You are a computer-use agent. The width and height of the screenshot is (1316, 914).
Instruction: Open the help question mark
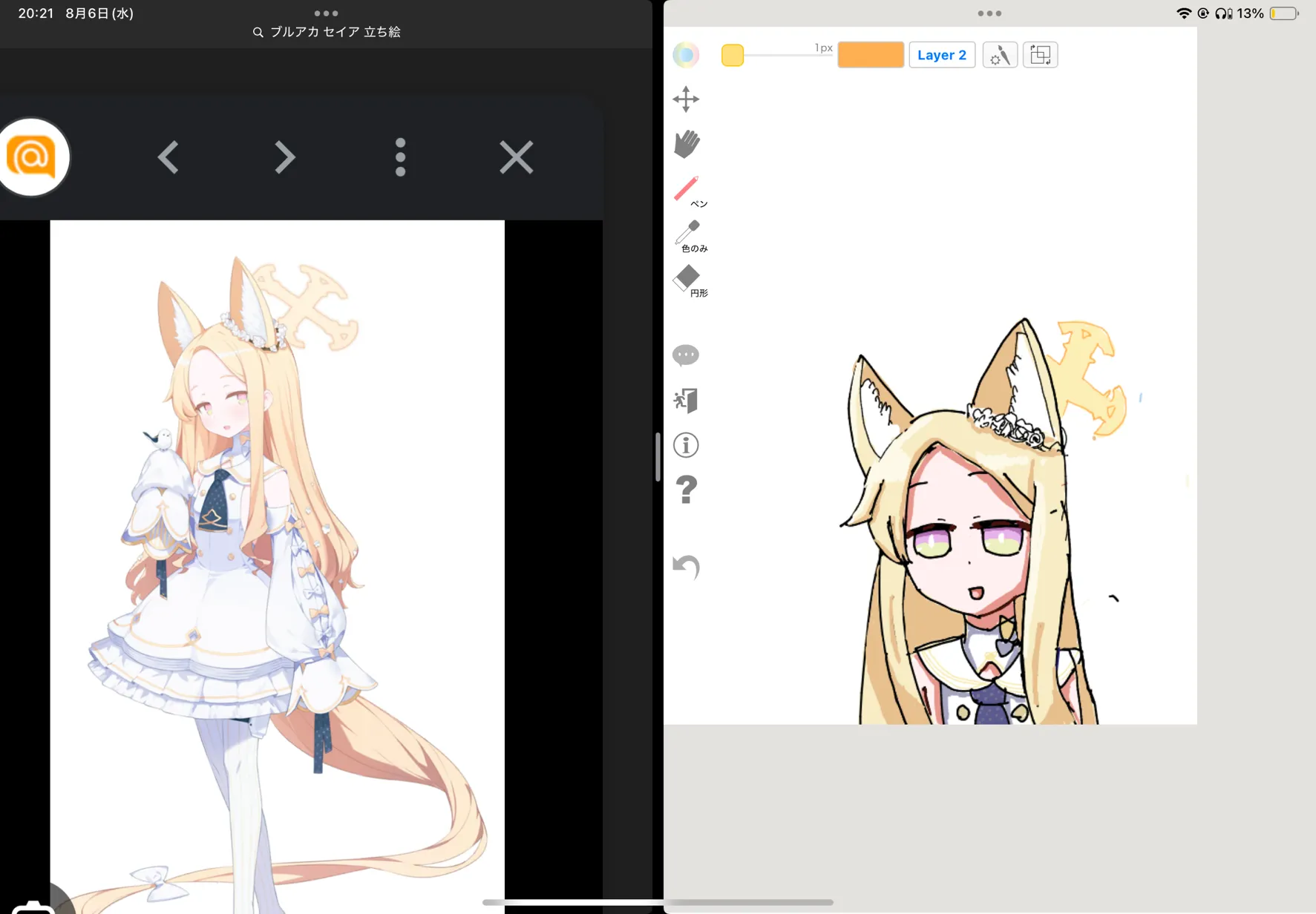[x=687, y=490]
